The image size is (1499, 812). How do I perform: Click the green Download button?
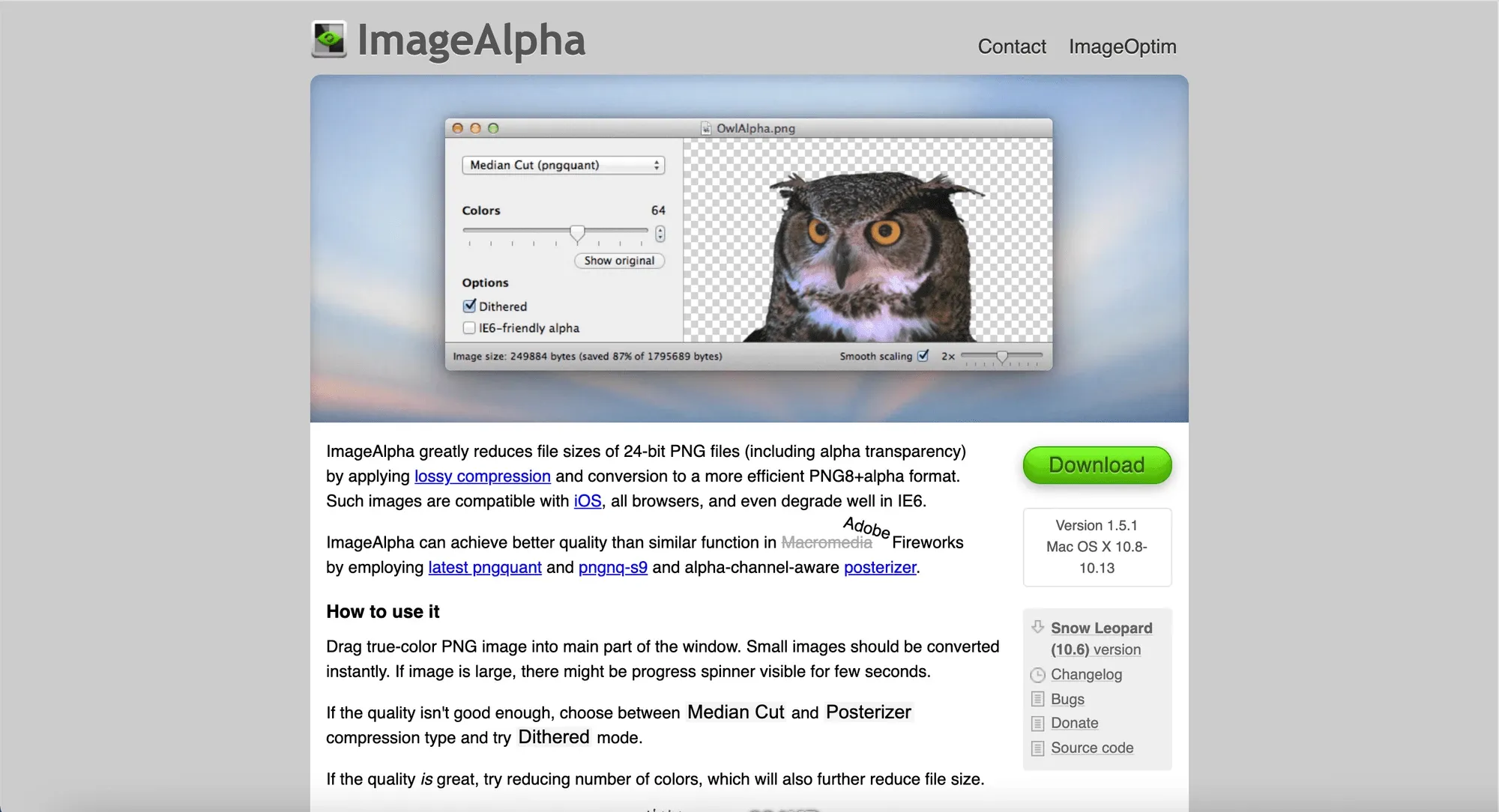click(1097, 465)
